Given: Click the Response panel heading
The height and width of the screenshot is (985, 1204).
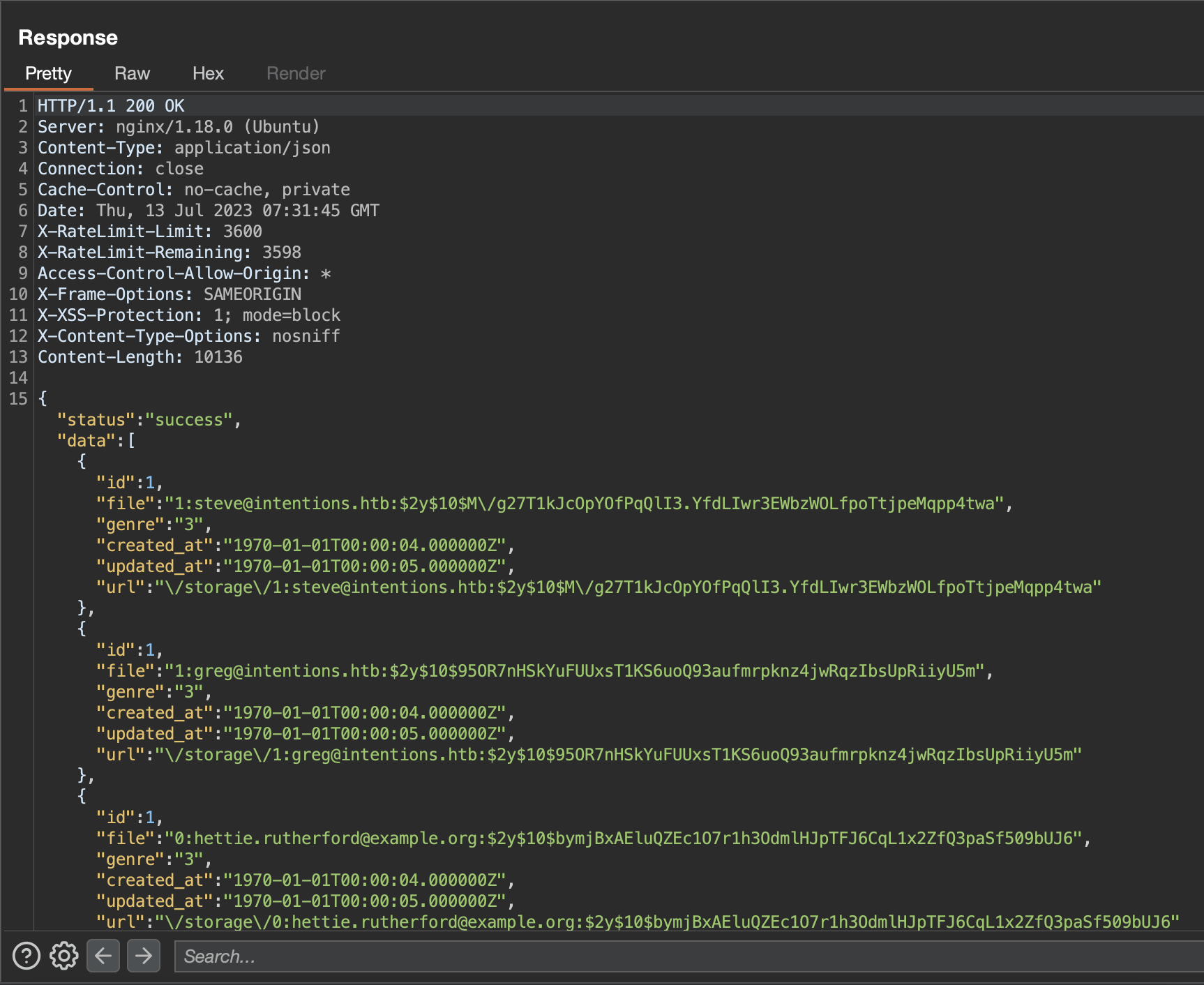Looking at the screenshot, I should point(68,38).
